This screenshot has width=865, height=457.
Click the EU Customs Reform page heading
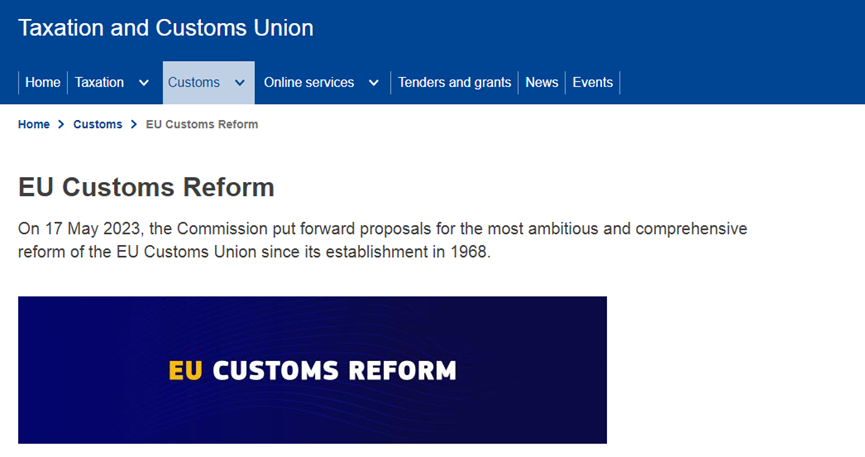tap(146, 187)
